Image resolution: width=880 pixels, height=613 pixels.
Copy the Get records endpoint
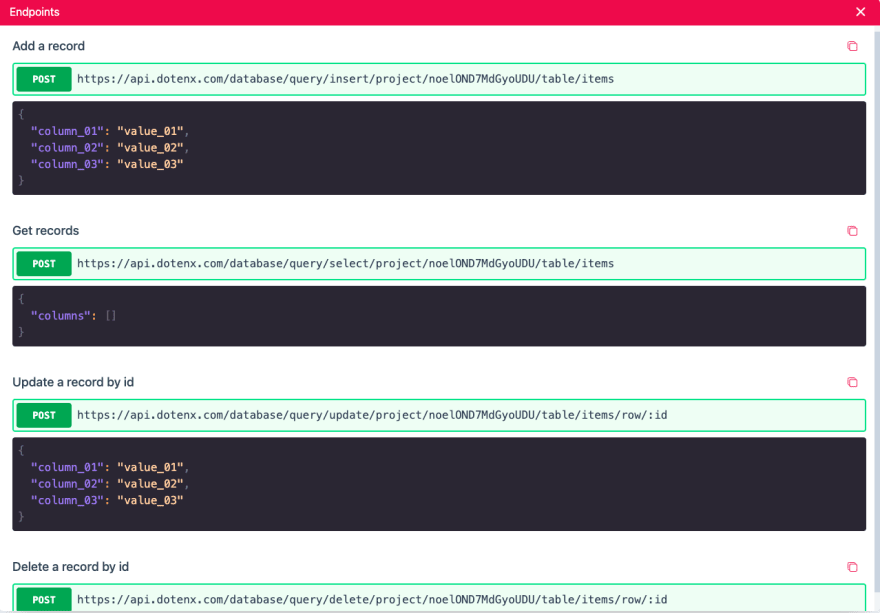[852, 231]
